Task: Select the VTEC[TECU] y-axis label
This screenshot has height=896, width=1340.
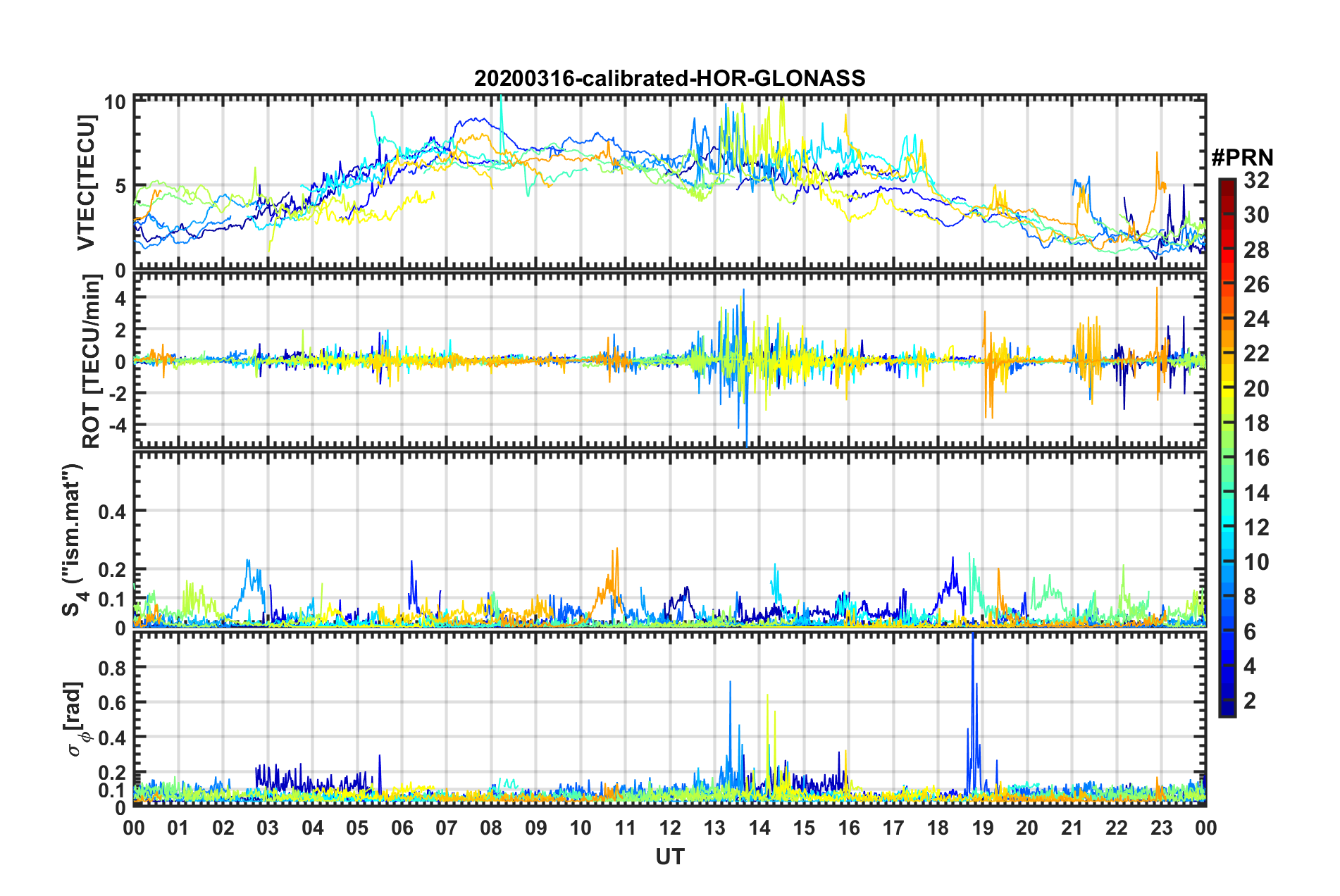Action: click(x=86, y=183)
